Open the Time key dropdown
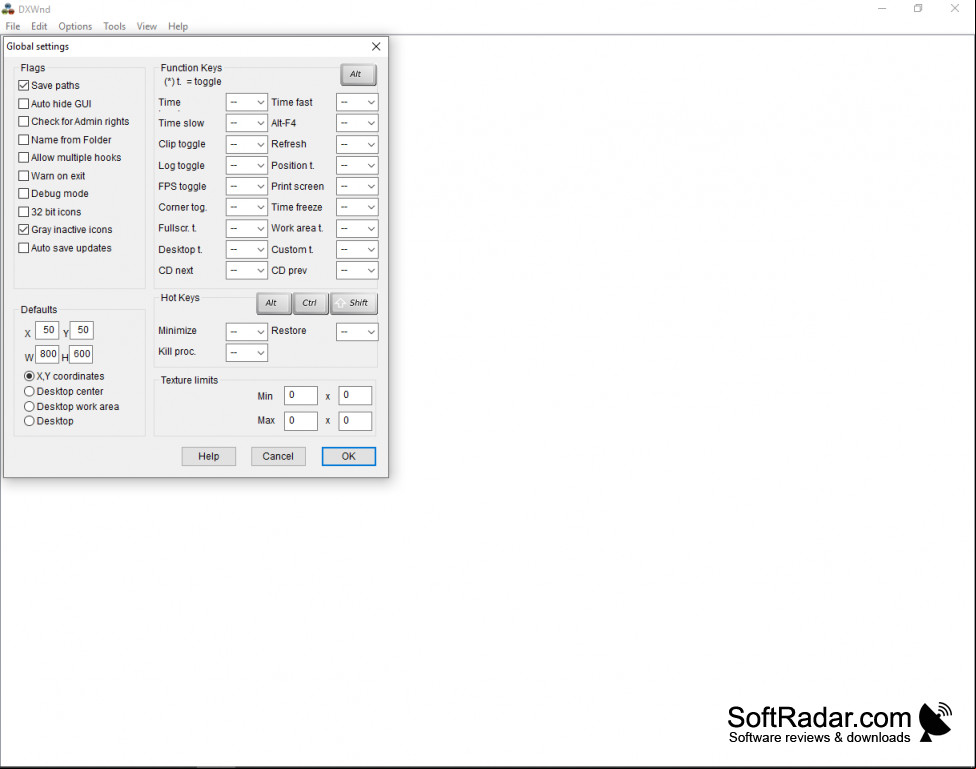Screen dimensions: 976x769 click(x=246, y=102)
